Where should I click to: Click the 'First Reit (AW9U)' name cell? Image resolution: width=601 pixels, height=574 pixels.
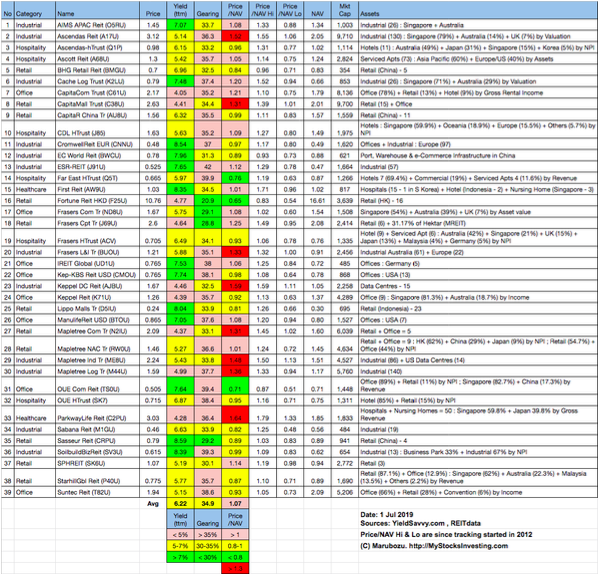98,190
